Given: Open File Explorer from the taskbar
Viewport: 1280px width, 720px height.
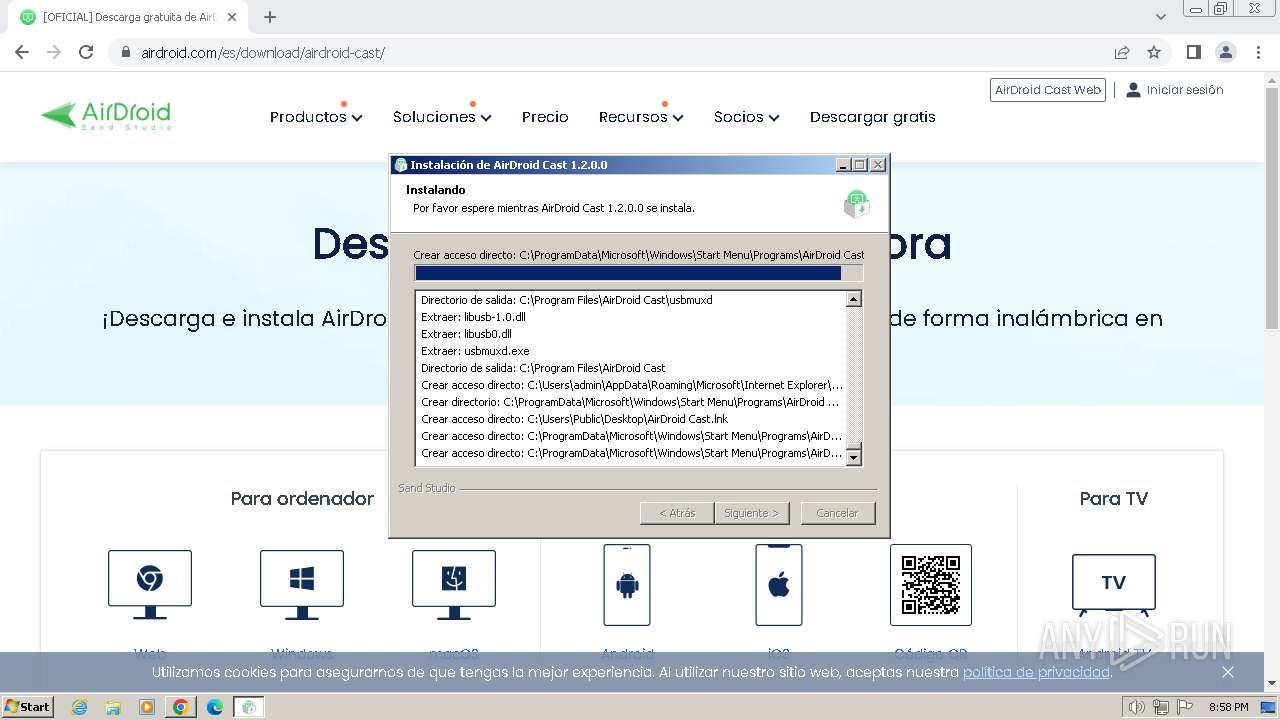Looking at the screenshot, I should (113, 707).
